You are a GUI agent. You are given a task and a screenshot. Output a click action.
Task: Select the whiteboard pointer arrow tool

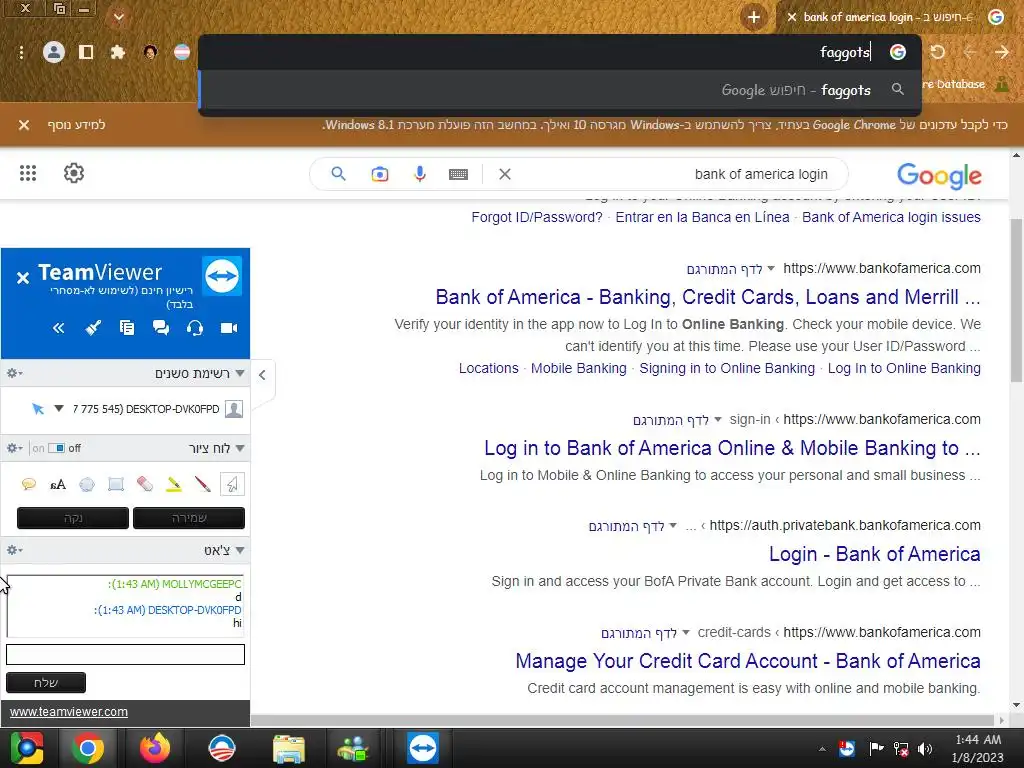[x=232, y=484]
